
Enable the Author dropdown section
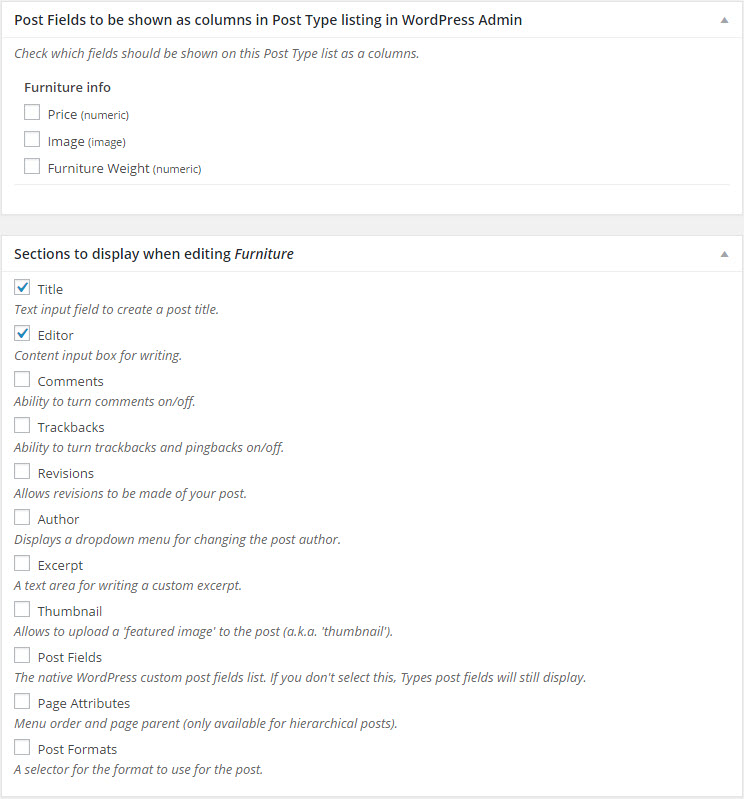click(22, 517)
